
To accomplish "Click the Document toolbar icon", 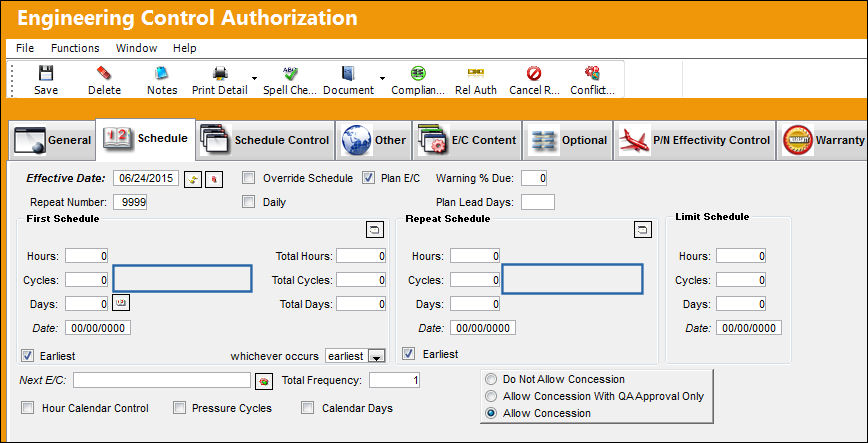I will click(x=348, y=73).
